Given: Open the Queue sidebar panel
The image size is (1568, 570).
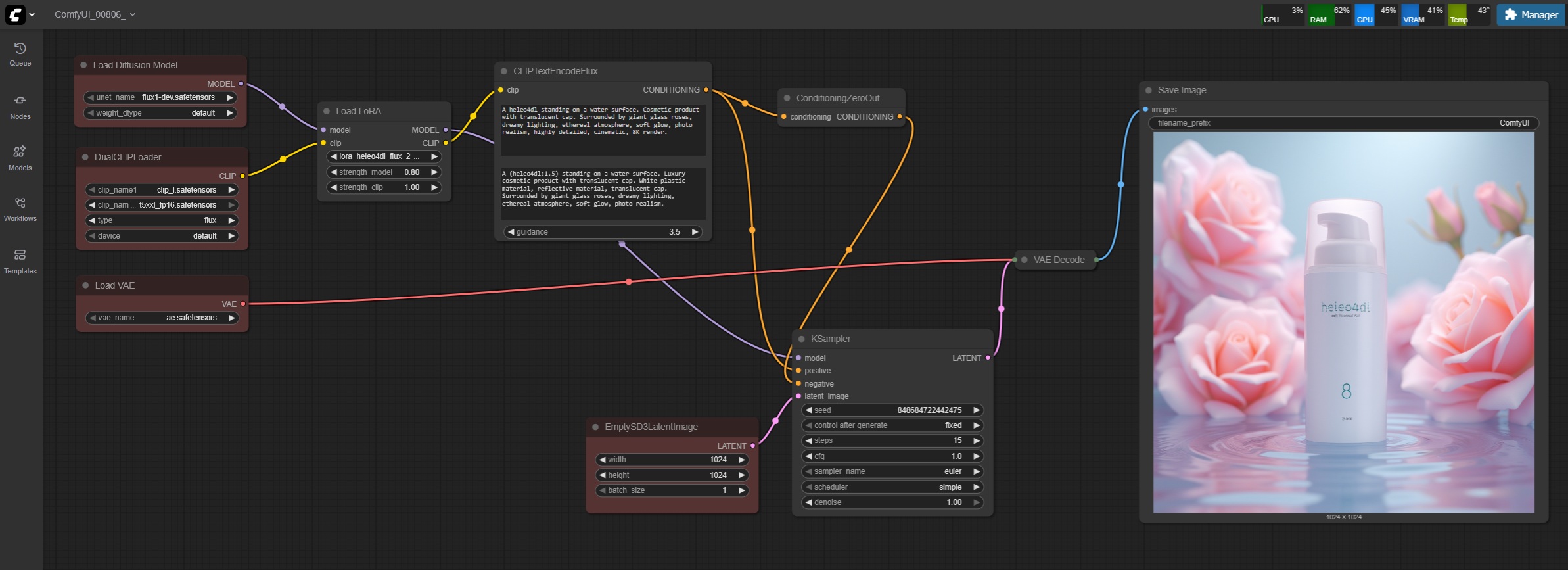Looking at the screenshot, I should coord(20,55).
